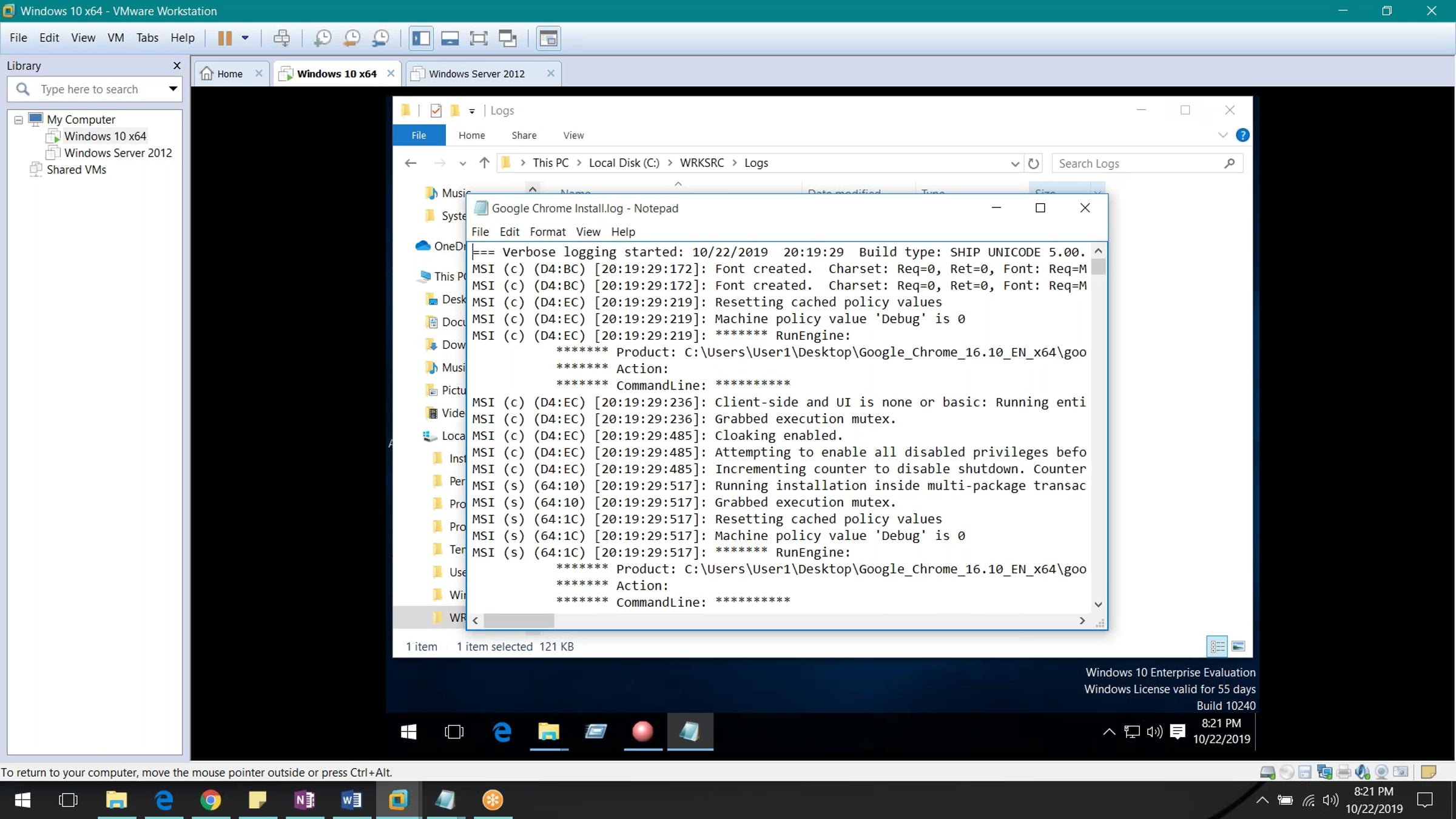1456x819 pixels.
Task: Take a snapshot of this VM
Action: tap(322, 38)
